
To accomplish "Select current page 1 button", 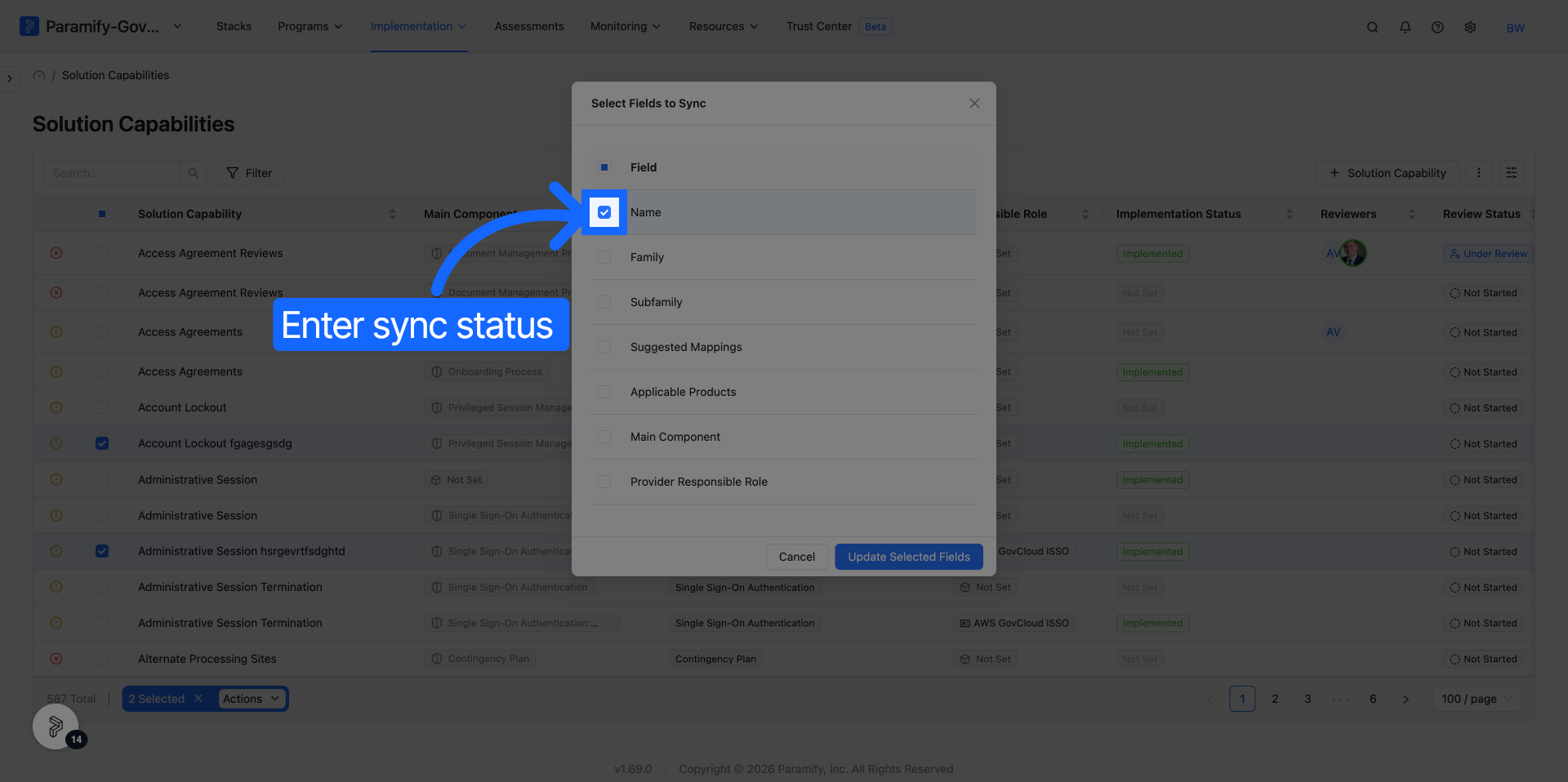I will (1242, 699).
